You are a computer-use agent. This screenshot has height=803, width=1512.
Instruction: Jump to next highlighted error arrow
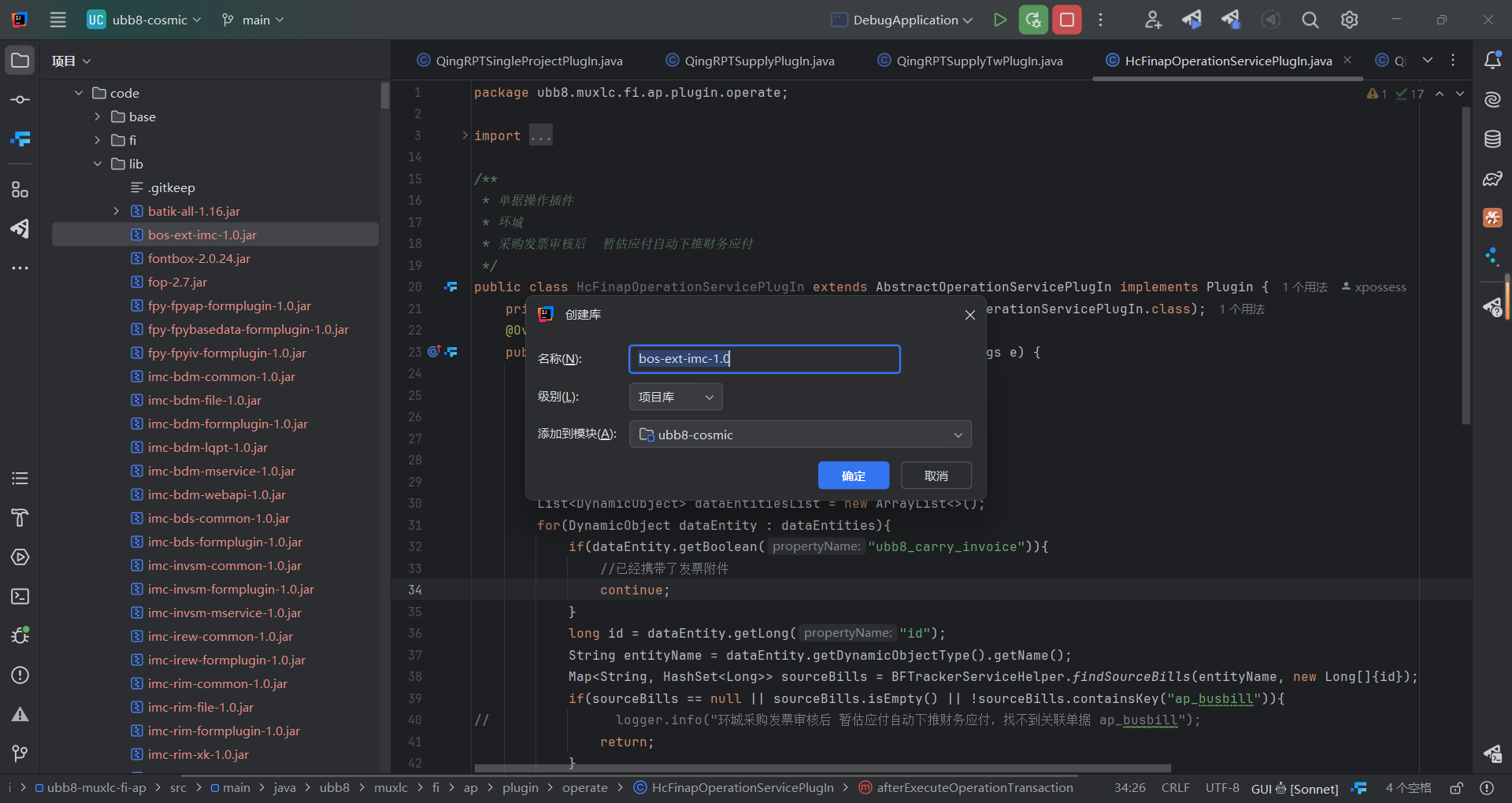pyautogui.click(x=1460, y=94)
